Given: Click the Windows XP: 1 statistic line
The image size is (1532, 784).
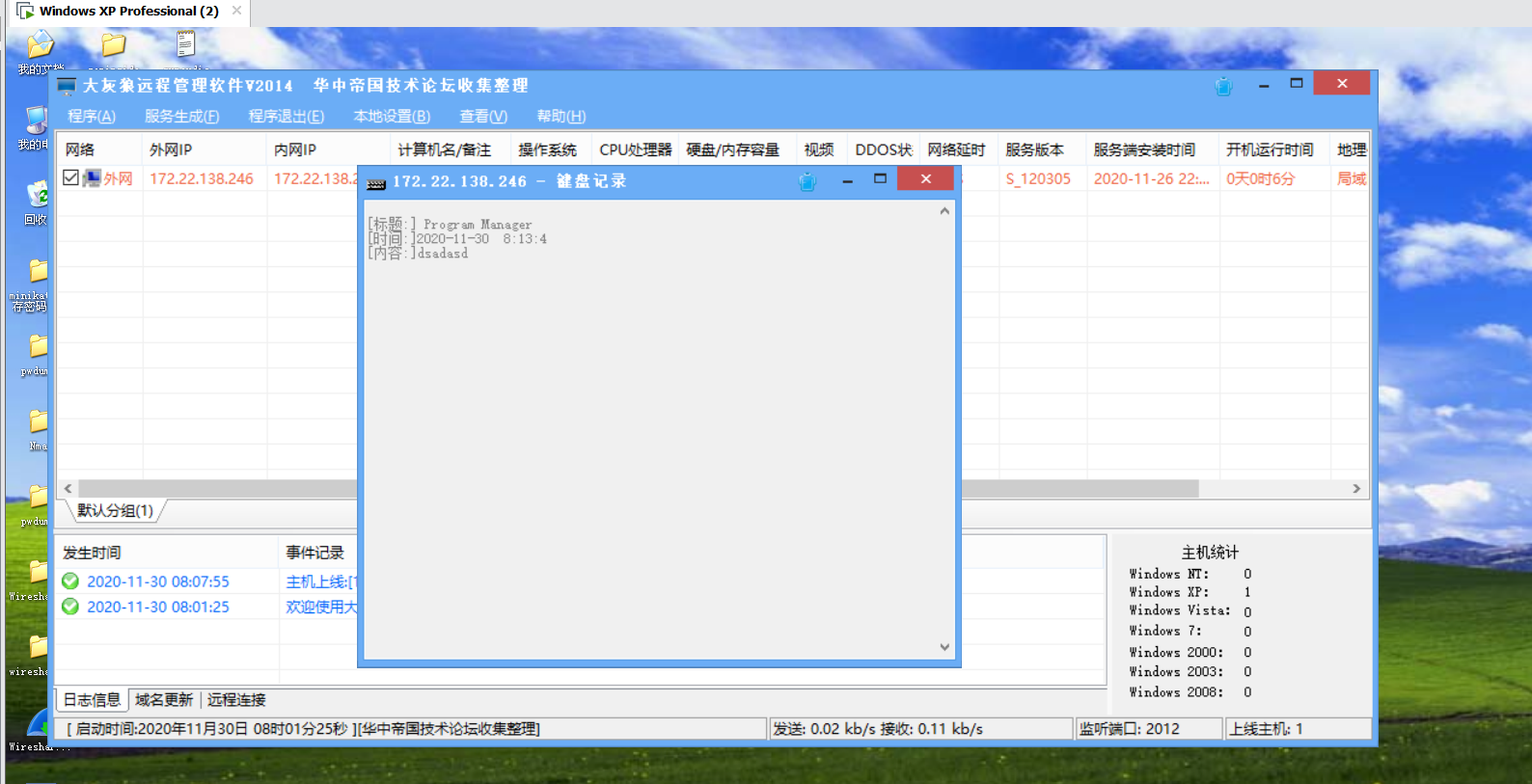Looking at the screenshot, I should point(1190,592).
